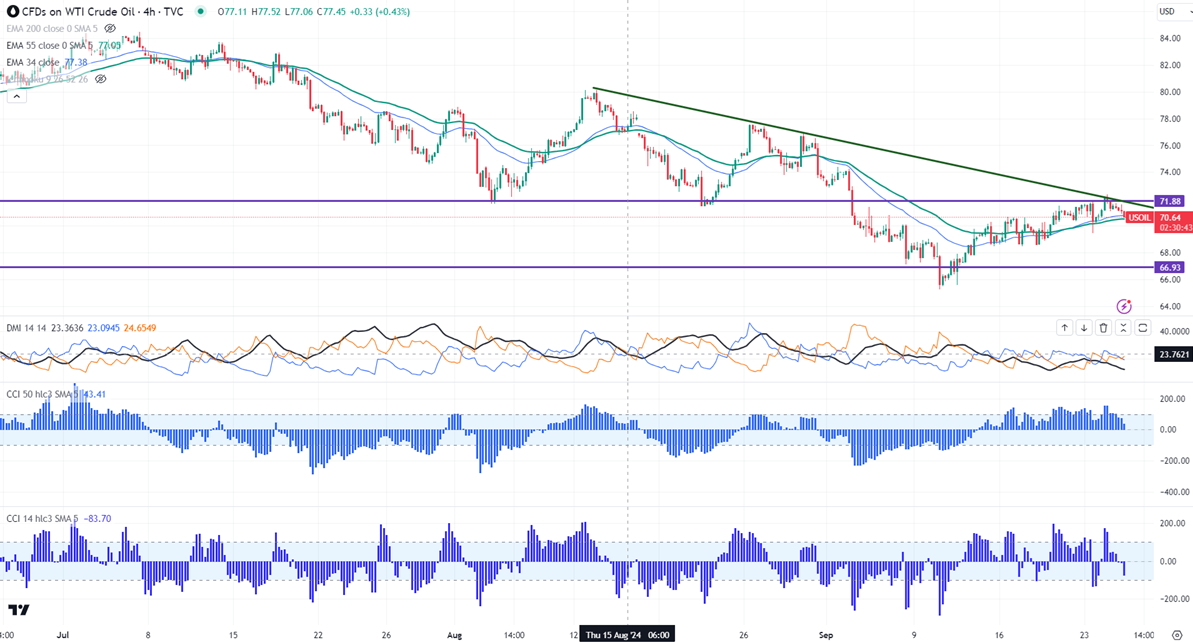Open the CFDs on WTI Crude Oil symbol title

(x=103, y=11)
